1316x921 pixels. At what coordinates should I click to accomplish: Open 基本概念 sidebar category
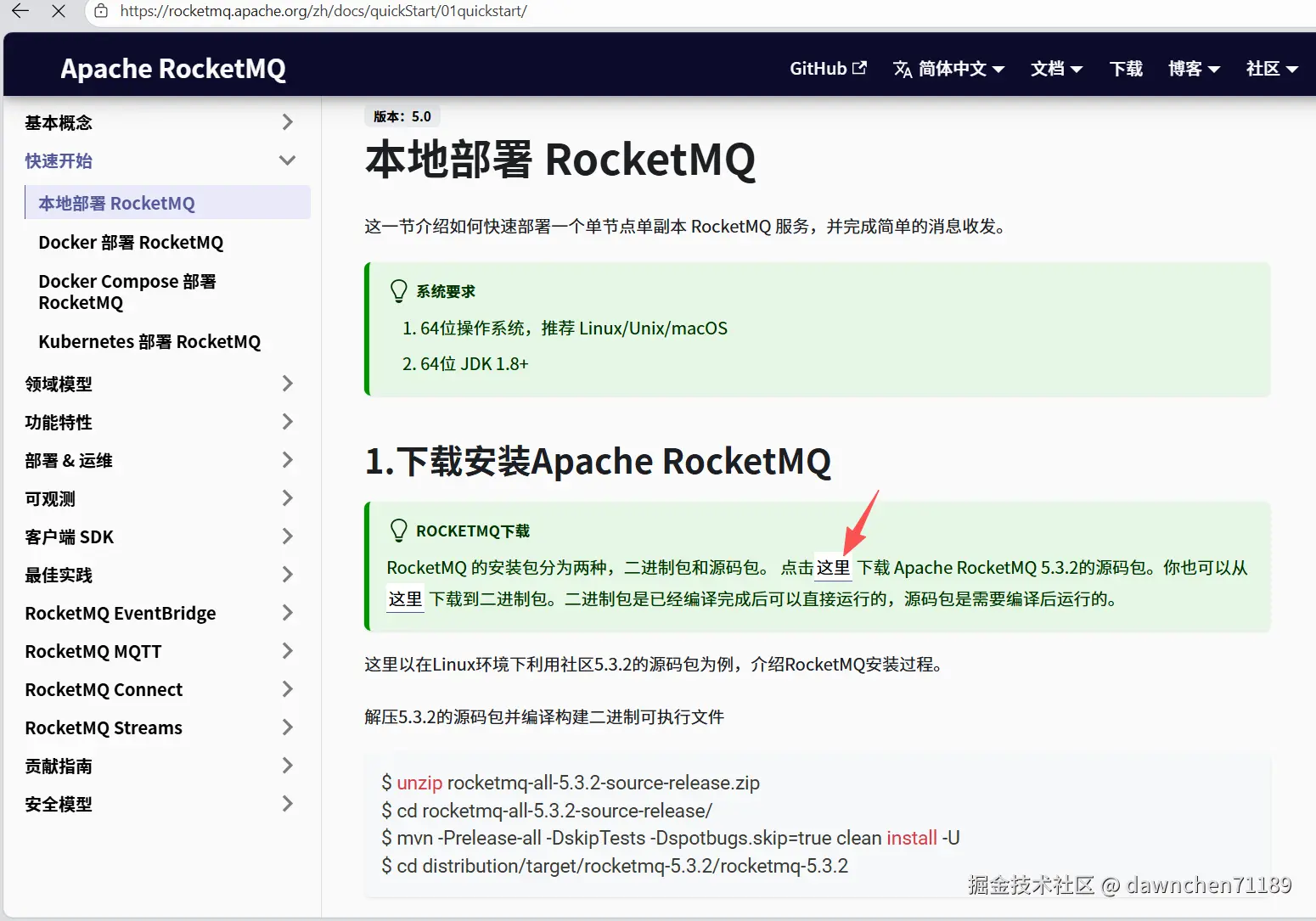(x=59, y=122)
